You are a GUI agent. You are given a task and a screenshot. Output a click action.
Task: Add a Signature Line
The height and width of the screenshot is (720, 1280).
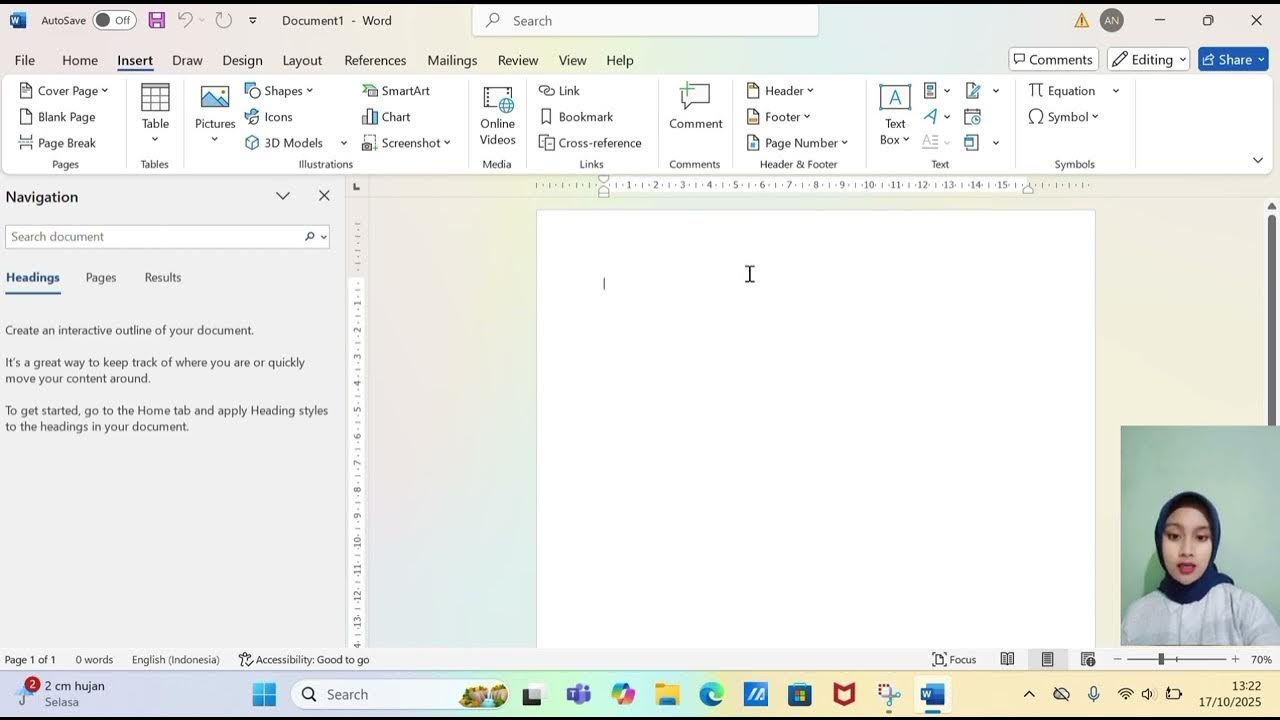click(x=980, y=91)
